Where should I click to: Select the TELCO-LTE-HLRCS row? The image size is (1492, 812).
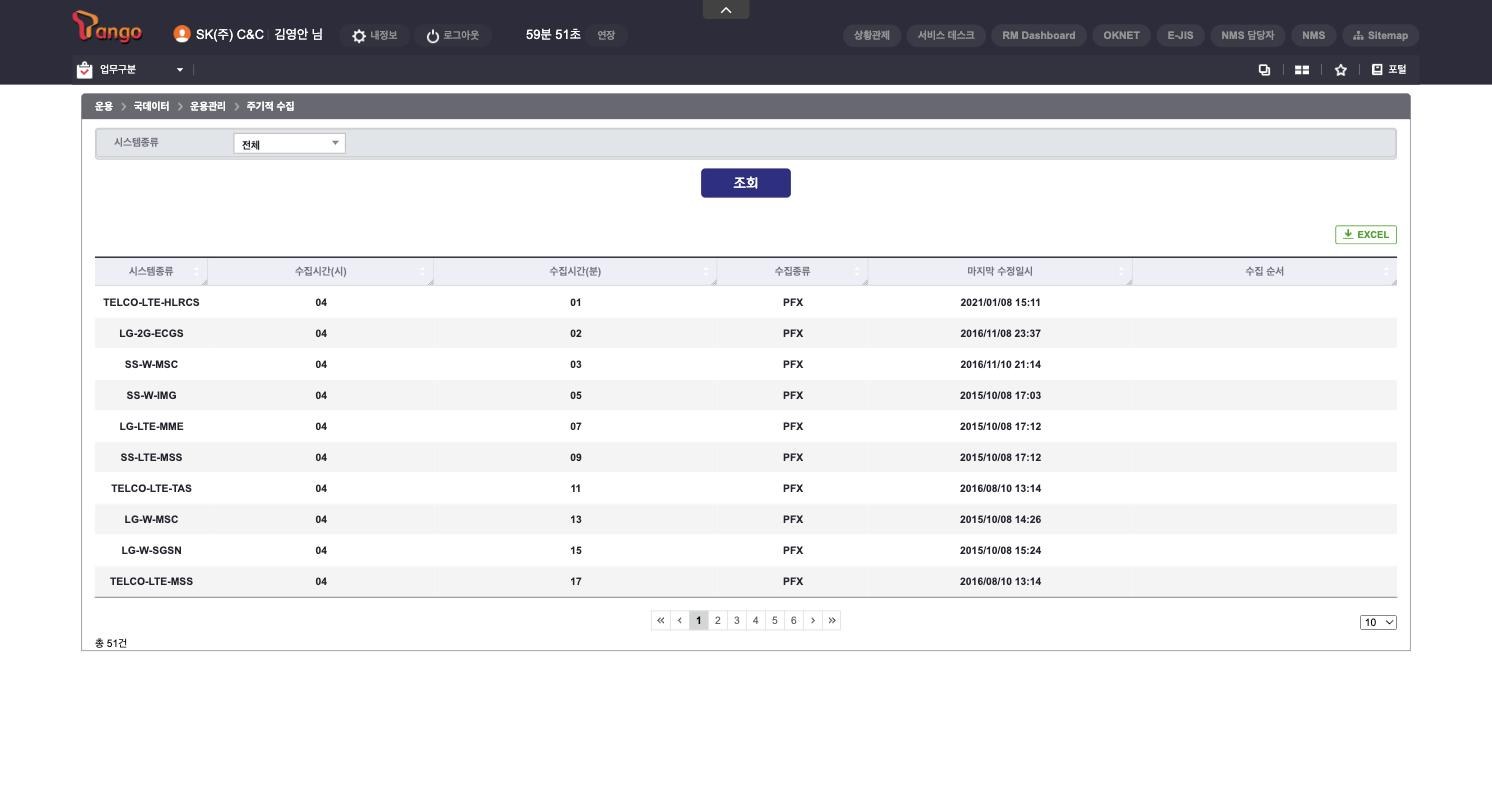pos(746,302)
